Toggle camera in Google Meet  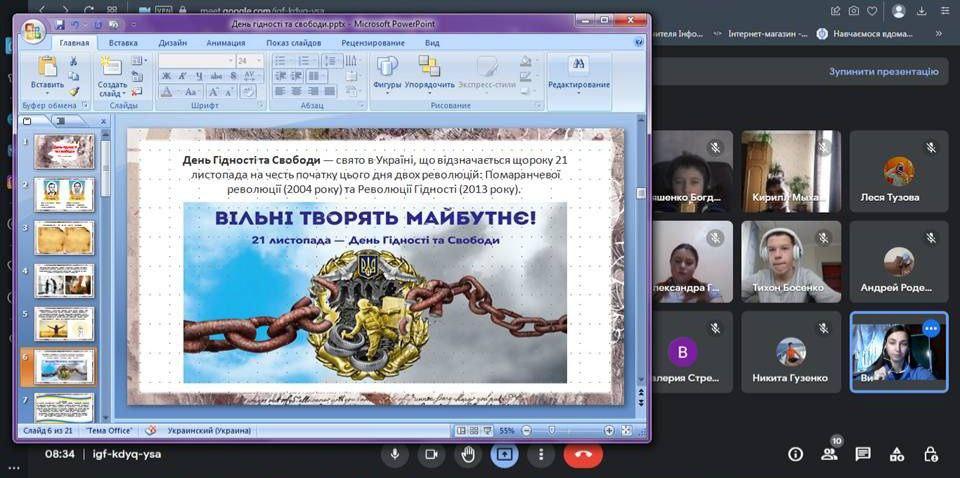tap(432, 454)
